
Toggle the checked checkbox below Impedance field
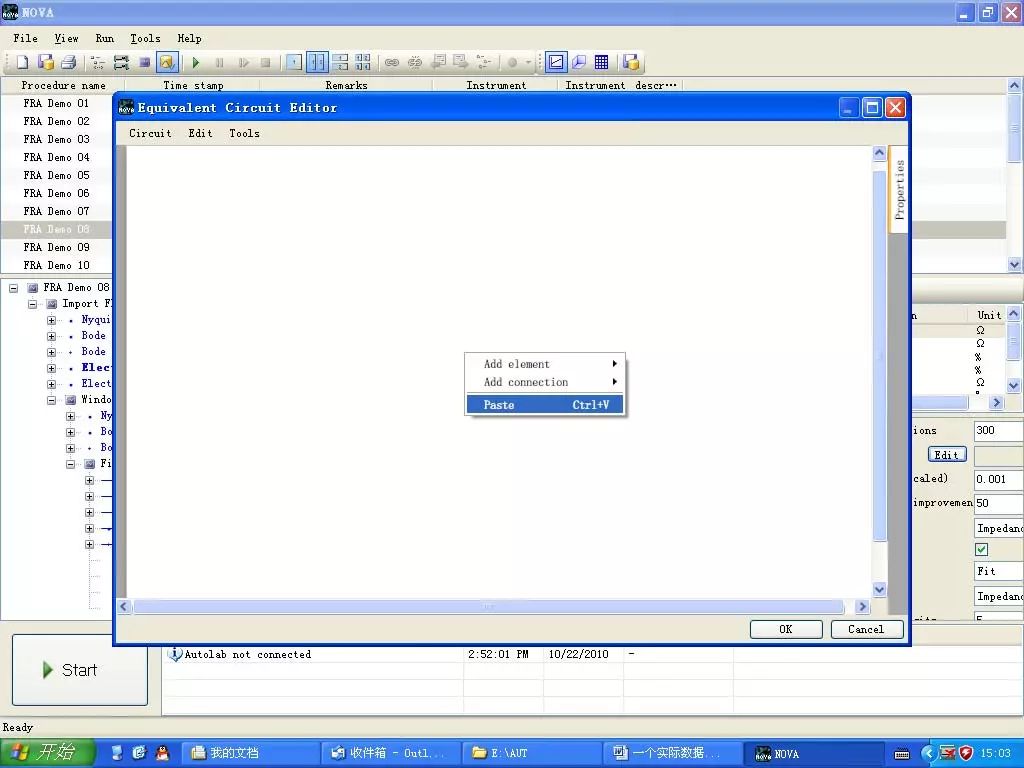981,549
